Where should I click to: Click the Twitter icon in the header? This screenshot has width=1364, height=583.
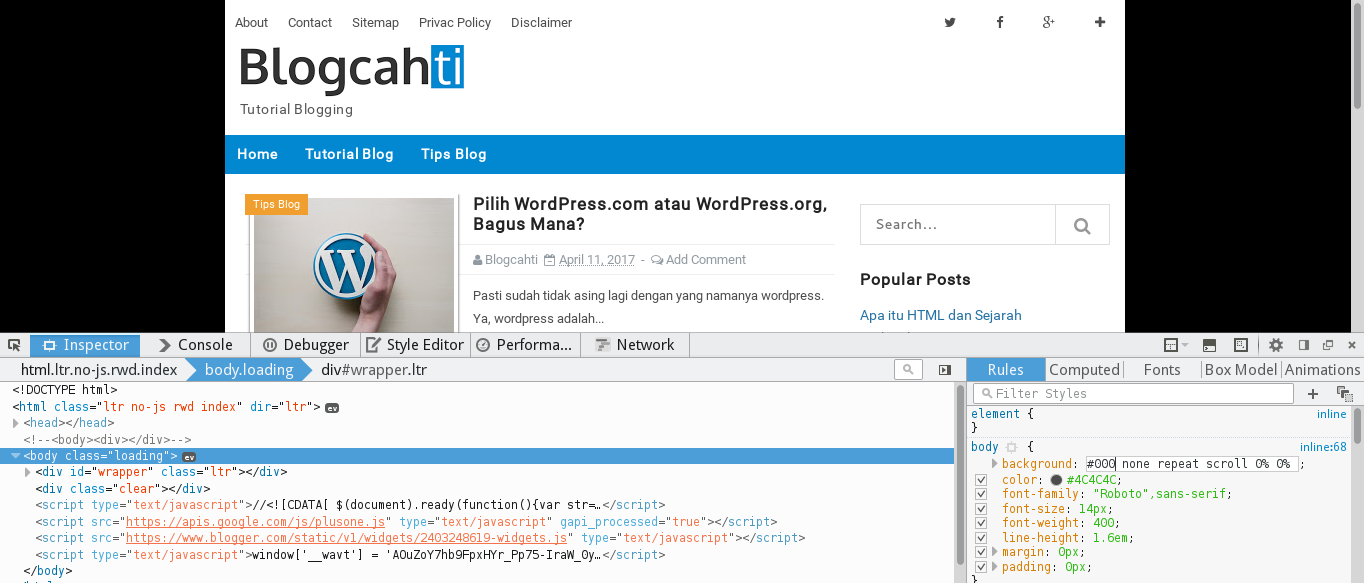[949, 22]
